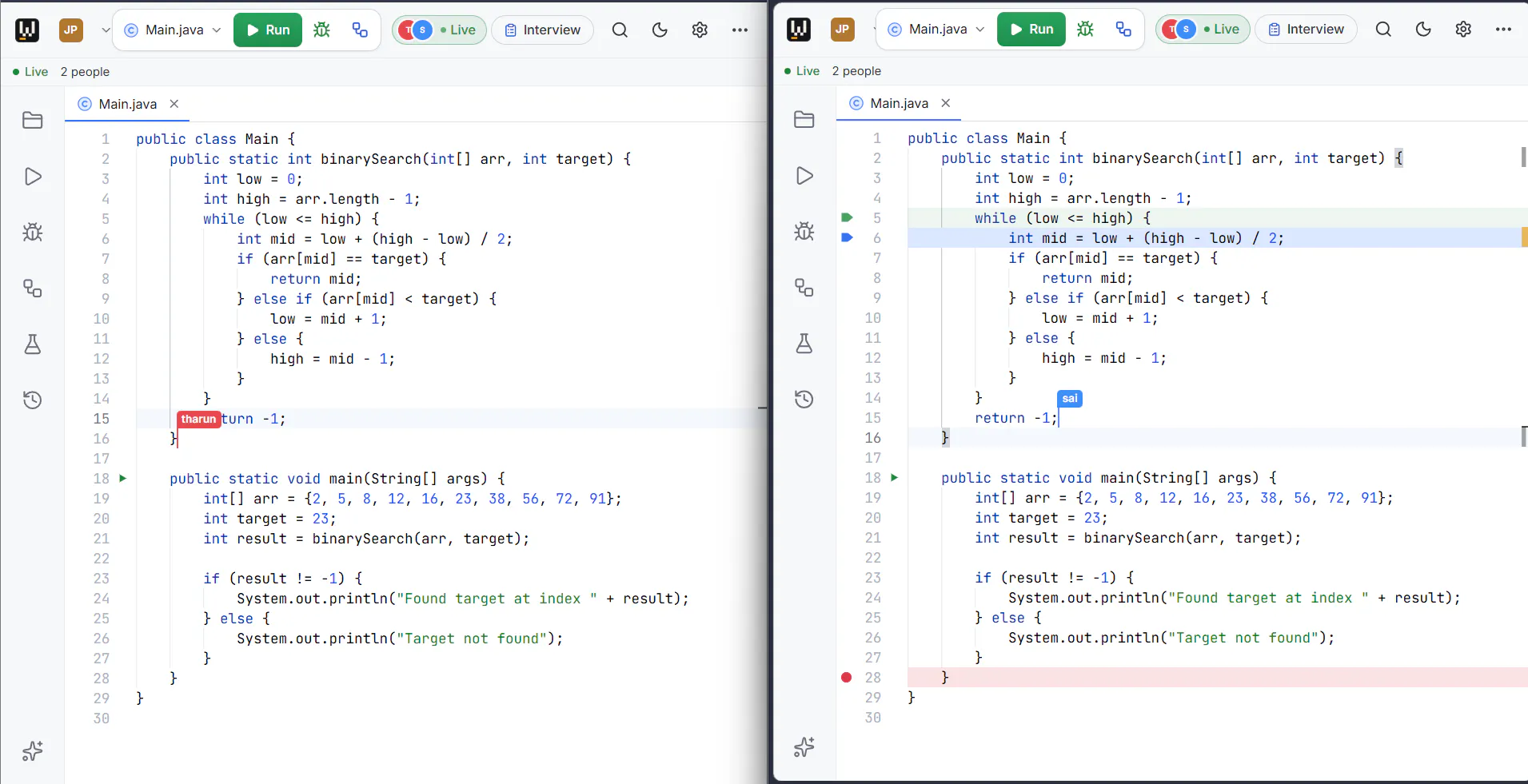The image size is (1528, 784).
Task: Click the right editor scrollbar marker at top
Action: click(x=1523, y=157)
